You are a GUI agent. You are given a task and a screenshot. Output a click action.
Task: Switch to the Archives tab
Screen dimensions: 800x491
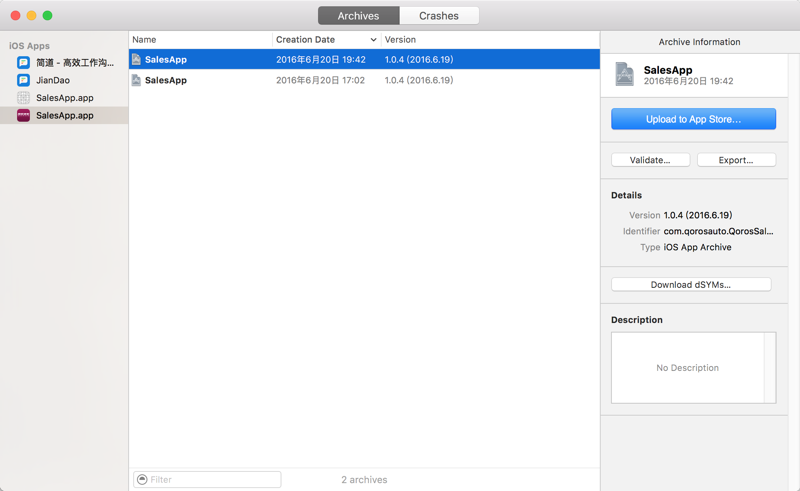click(358, 16)
